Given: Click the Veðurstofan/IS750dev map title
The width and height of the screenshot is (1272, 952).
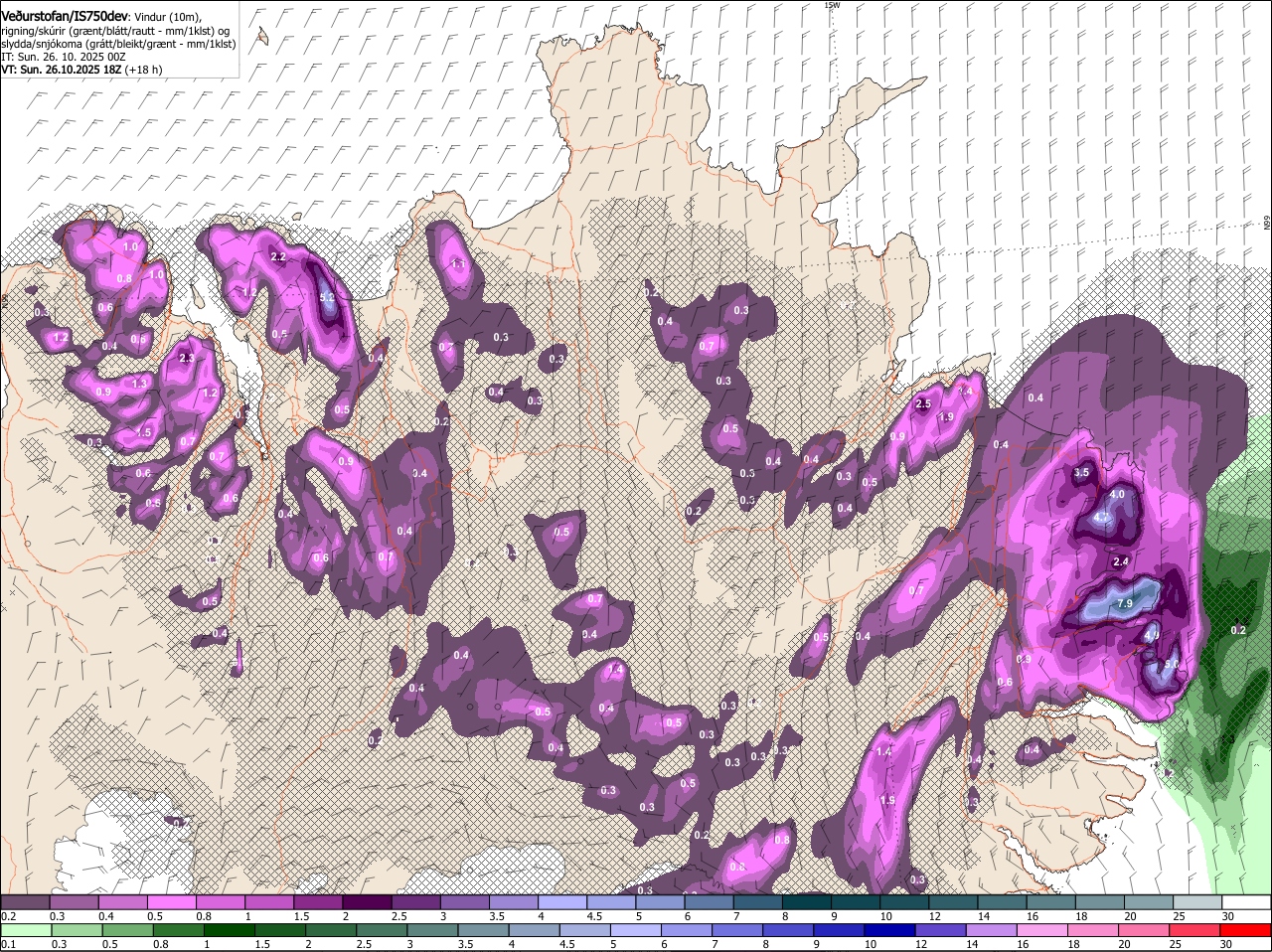Looking at the screenshot, I should (x=65, y=16).
